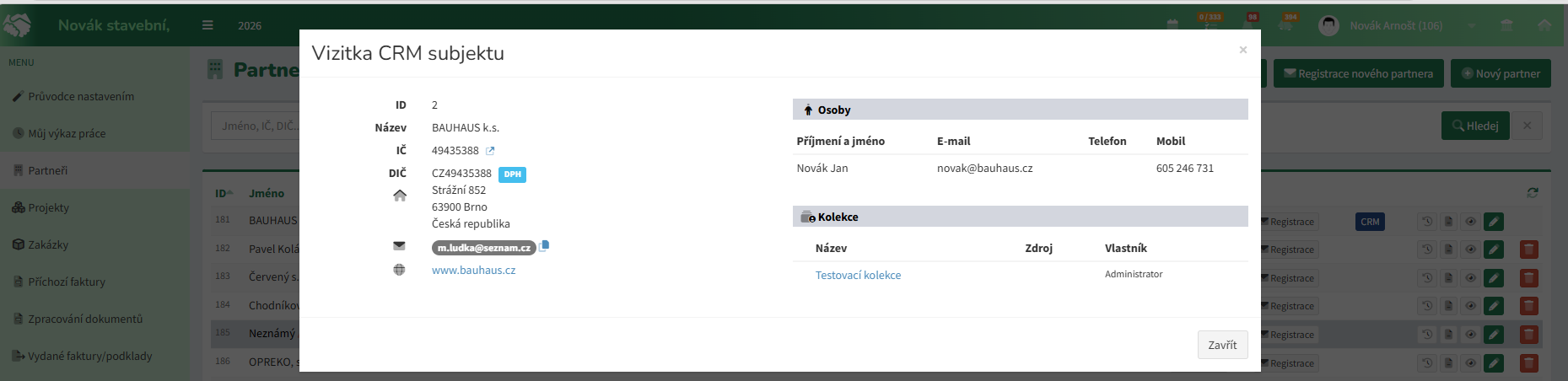Delete partner 183 with the trash button
Image resolution: width=1568 pixels, height=381 pixels.
1528,278
